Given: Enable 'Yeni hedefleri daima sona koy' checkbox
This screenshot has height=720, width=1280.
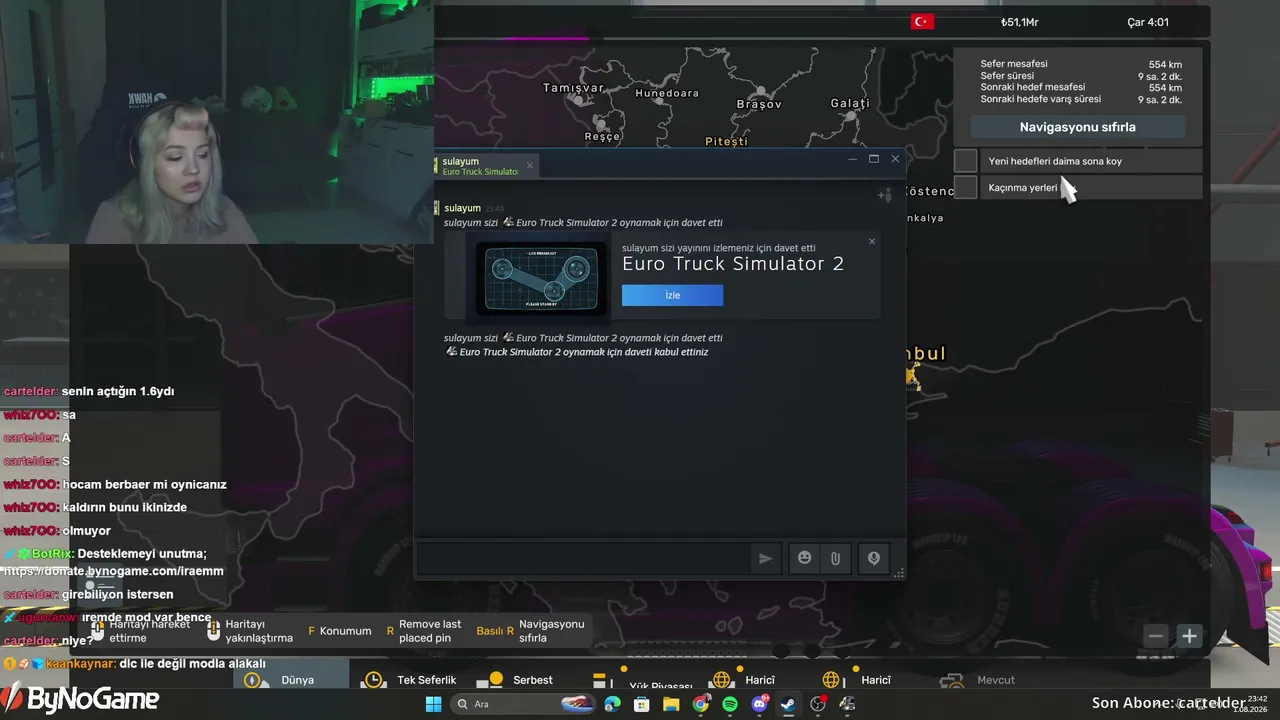Looking at the screenshot, I should pos(965,161).
